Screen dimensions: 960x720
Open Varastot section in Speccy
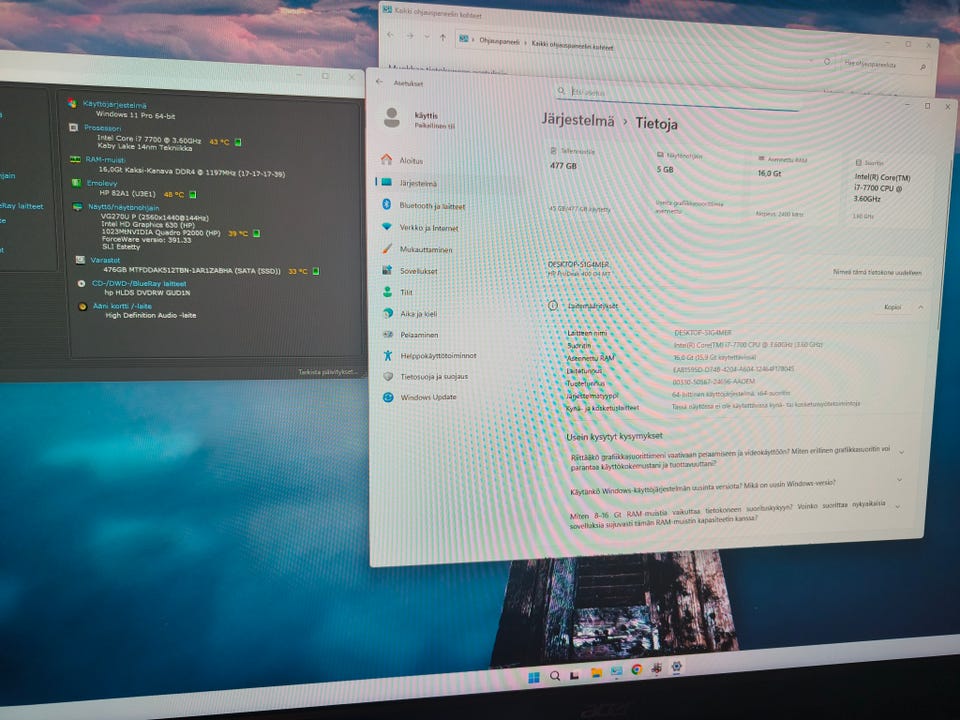(x=105, y=260)
